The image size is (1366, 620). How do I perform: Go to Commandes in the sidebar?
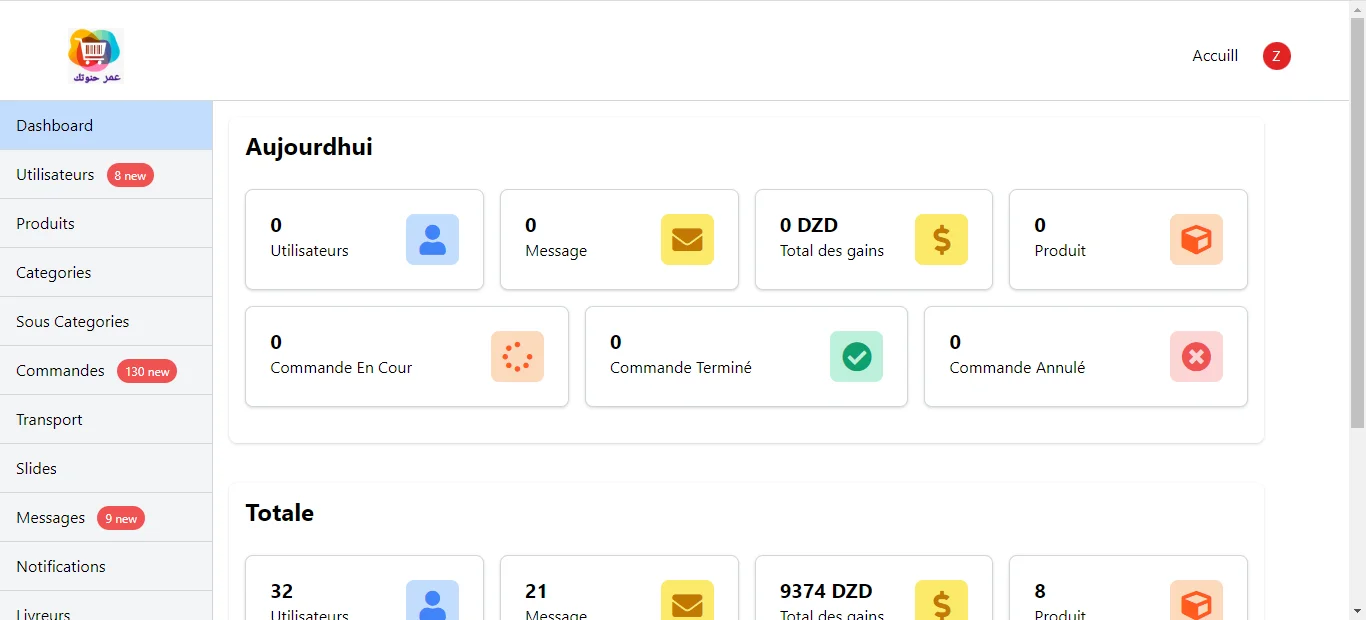pos(106,371)
